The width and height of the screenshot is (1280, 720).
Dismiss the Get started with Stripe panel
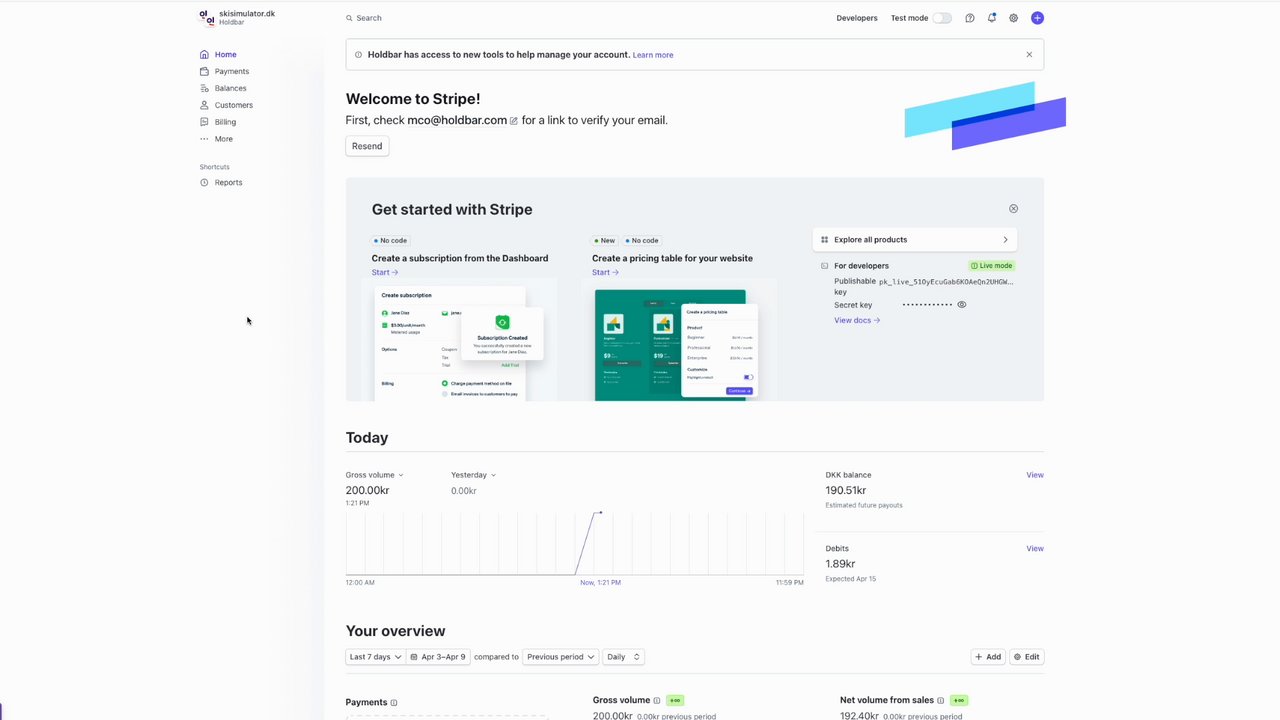[1013, 209]
